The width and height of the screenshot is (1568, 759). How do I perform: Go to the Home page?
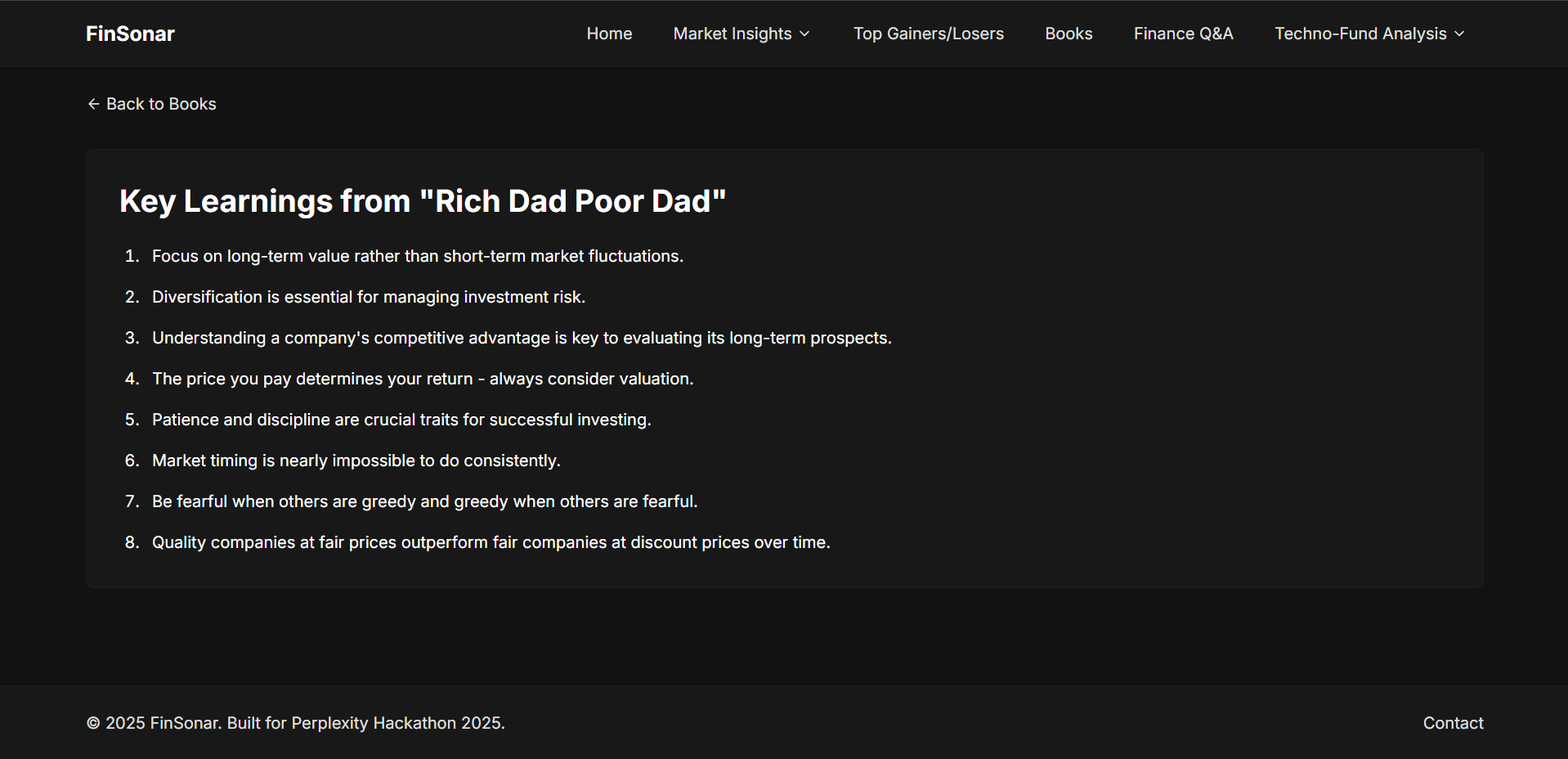(609, 34)
